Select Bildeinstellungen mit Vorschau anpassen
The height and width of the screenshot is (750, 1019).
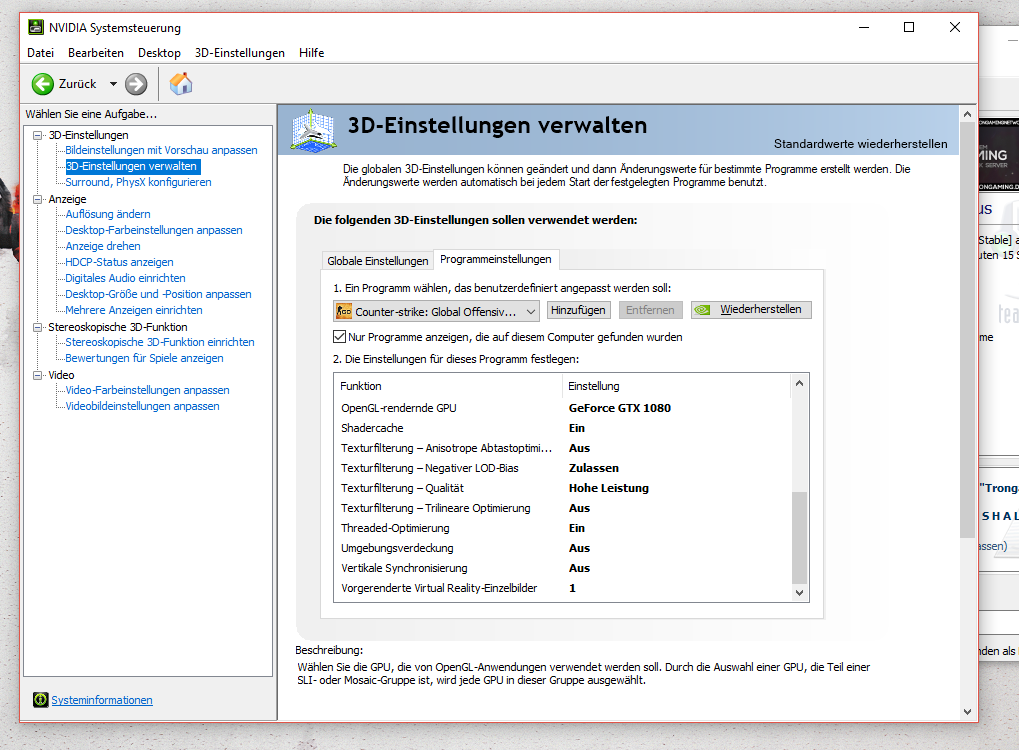pyautogui.click(x=161, y=150)
